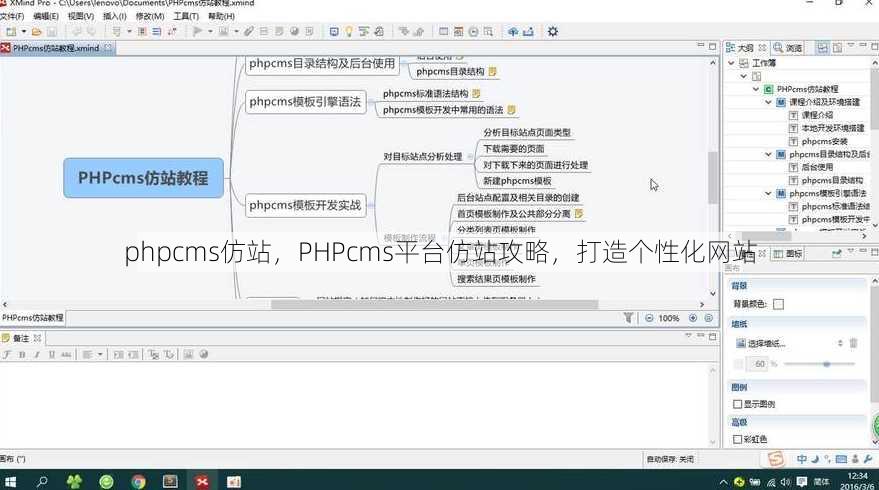Collapse the 课程介绍及环境搭建 outline node
This screenshot has width=879, height=490.
click(x=769, y=102)
